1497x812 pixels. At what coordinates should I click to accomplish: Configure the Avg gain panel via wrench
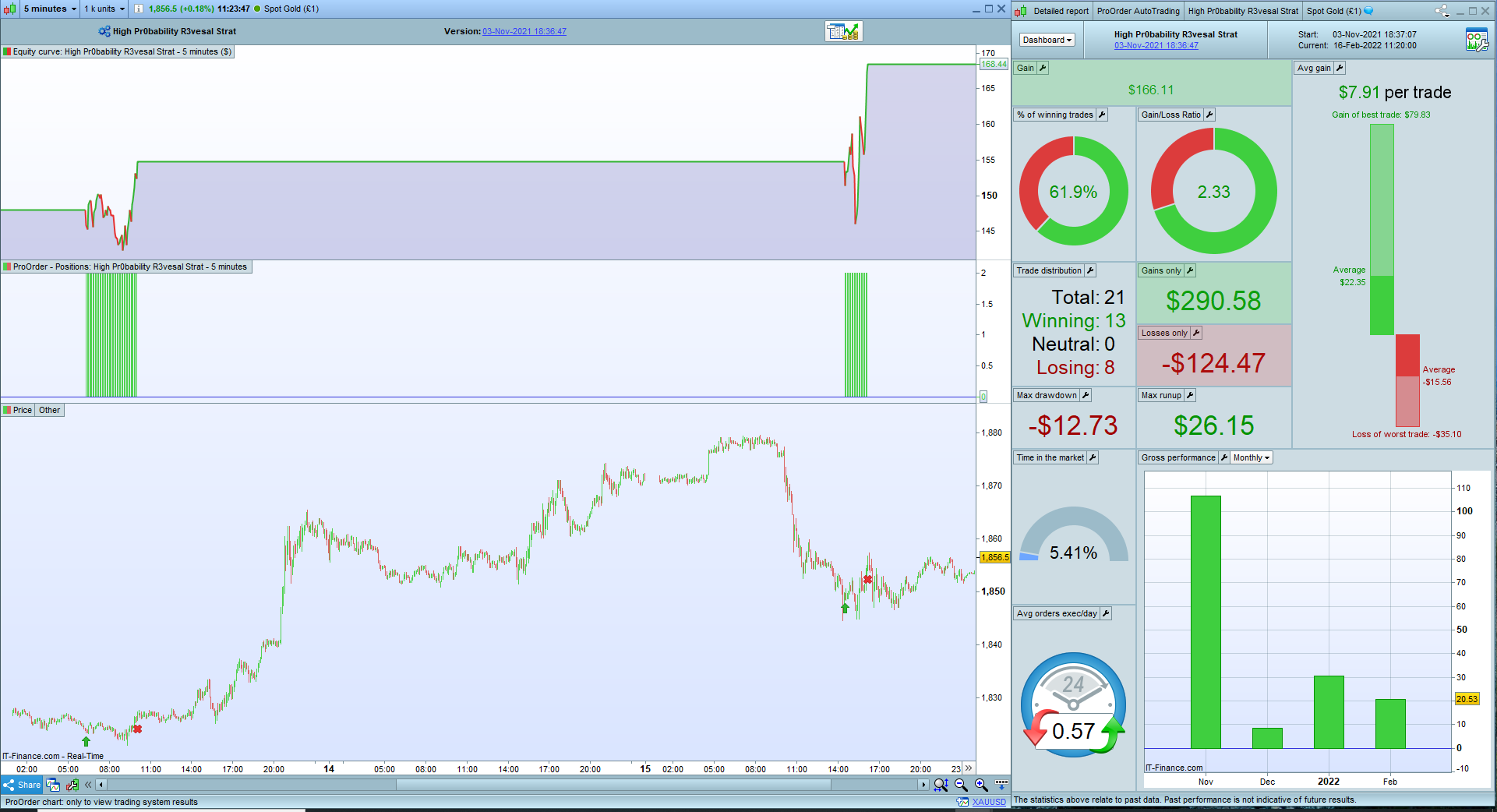pyautogui.click(x=1340, y=68)
